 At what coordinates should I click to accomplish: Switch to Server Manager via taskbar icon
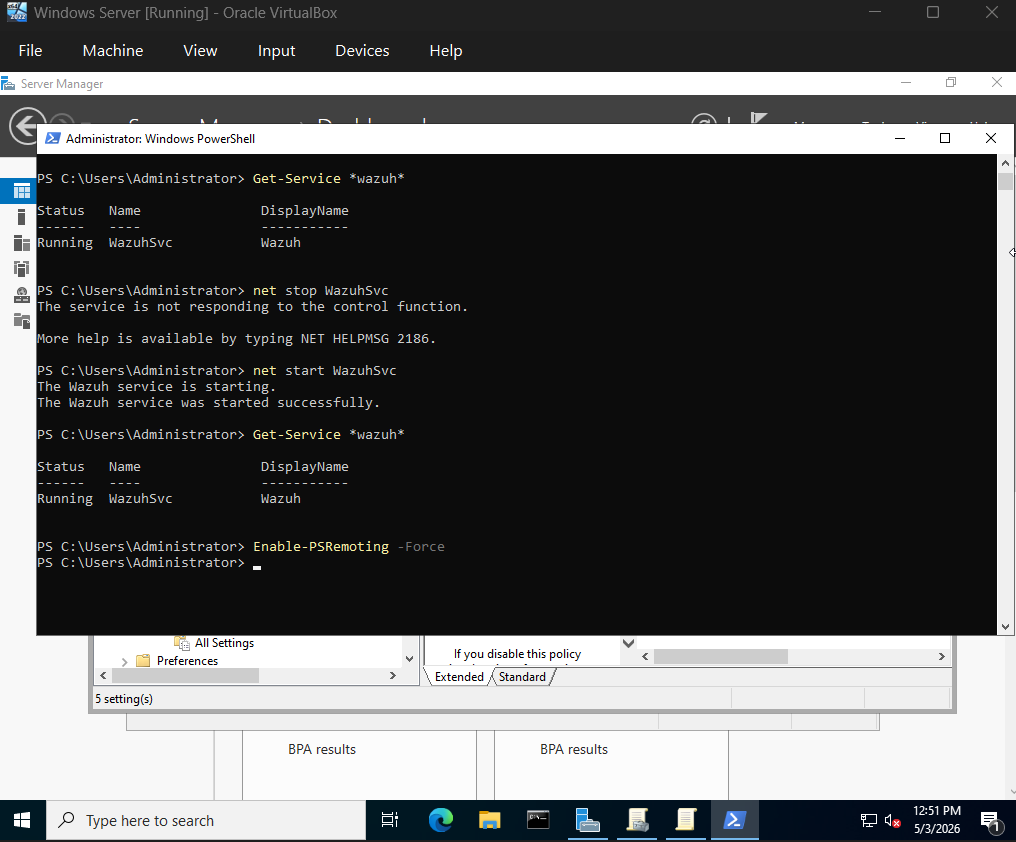coord(587,821)
